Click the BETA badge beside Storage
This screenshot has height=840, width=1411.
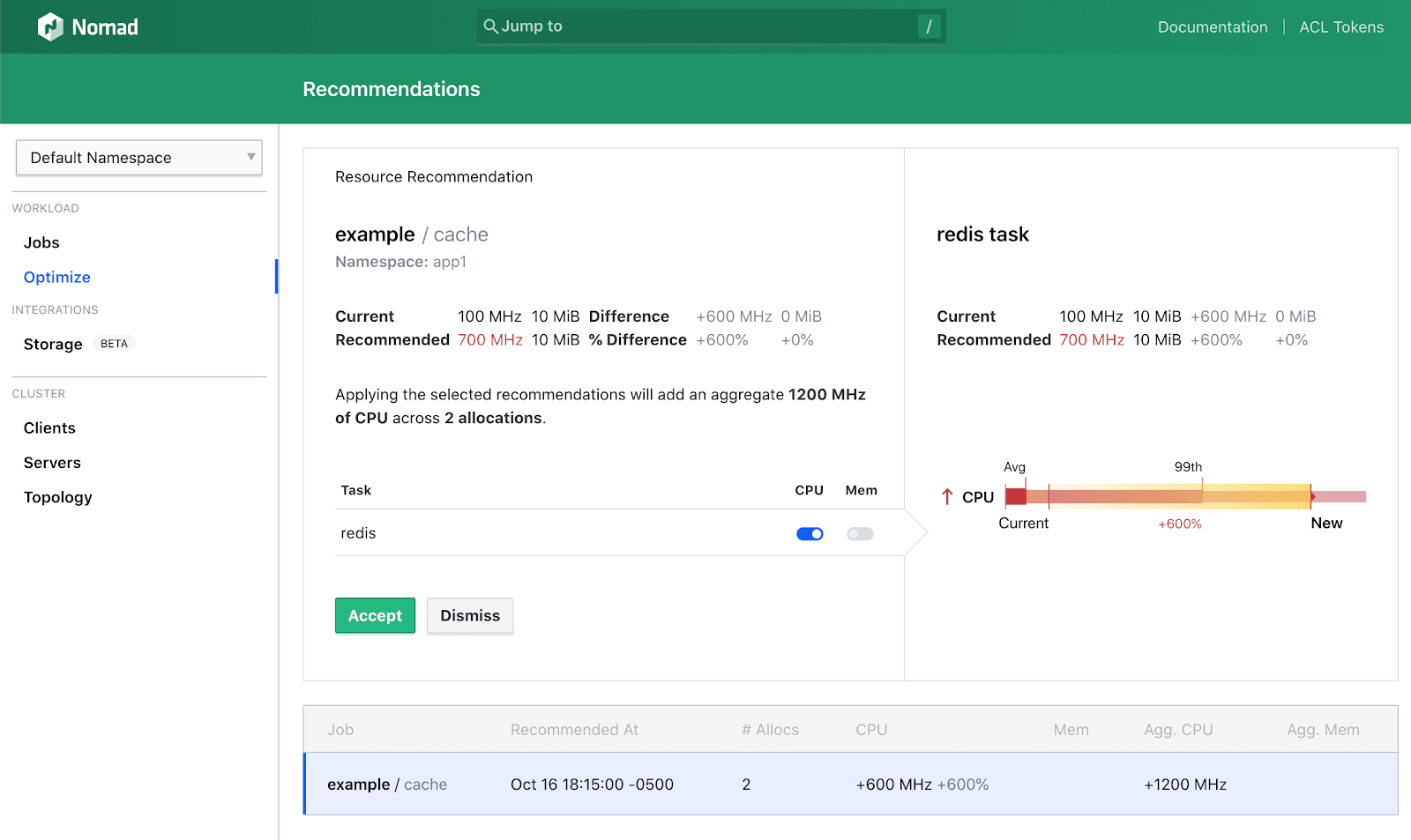click(x=114, y=344)
